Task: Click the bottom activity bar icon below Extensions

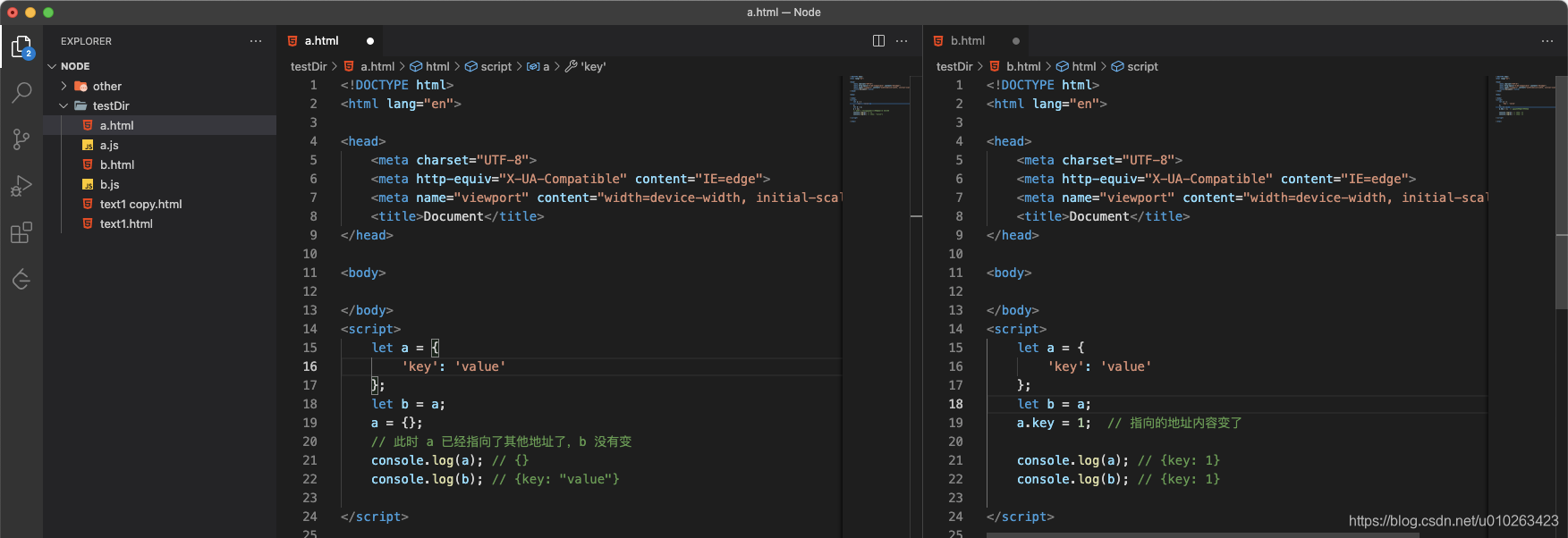Action: pyautogui.click(x=21, y=280)
